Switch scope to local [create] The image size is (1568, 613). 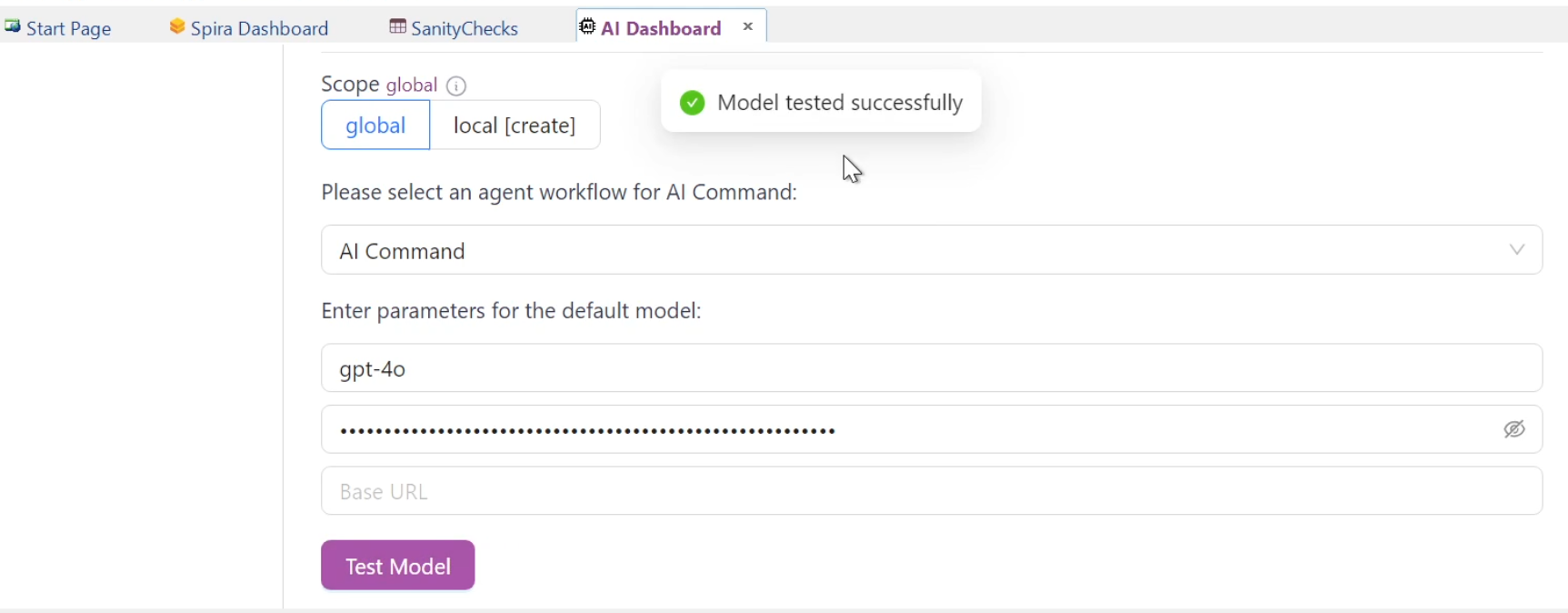click(x=514, y=126)
